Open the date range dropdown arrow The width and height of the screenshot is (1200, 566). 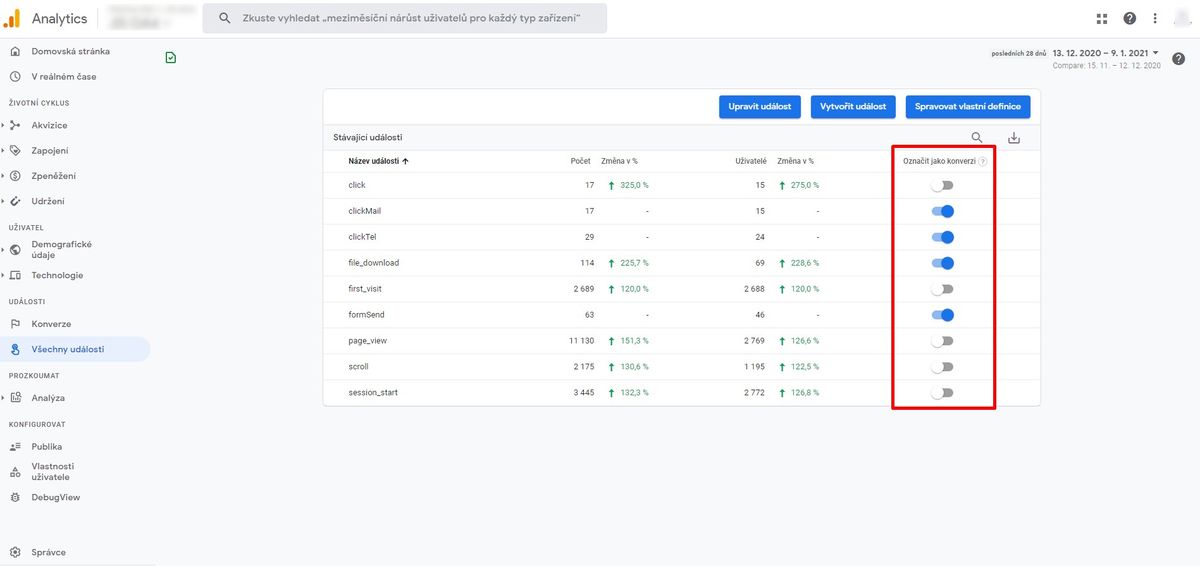[1156, 53]
